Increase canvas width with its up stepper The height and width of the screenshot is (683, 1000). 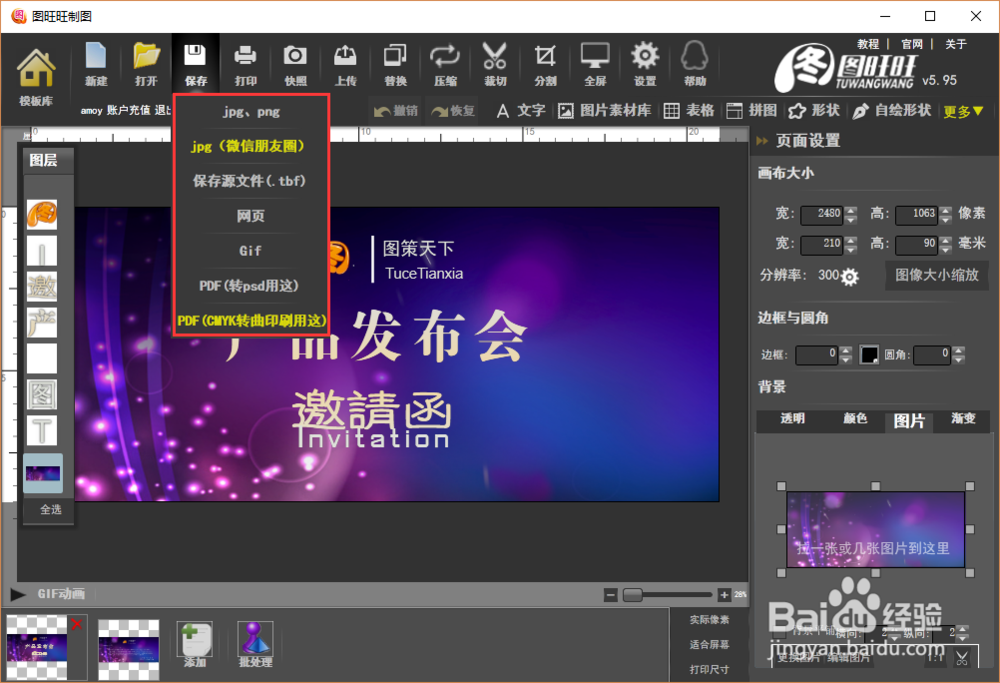pos(852,209)
